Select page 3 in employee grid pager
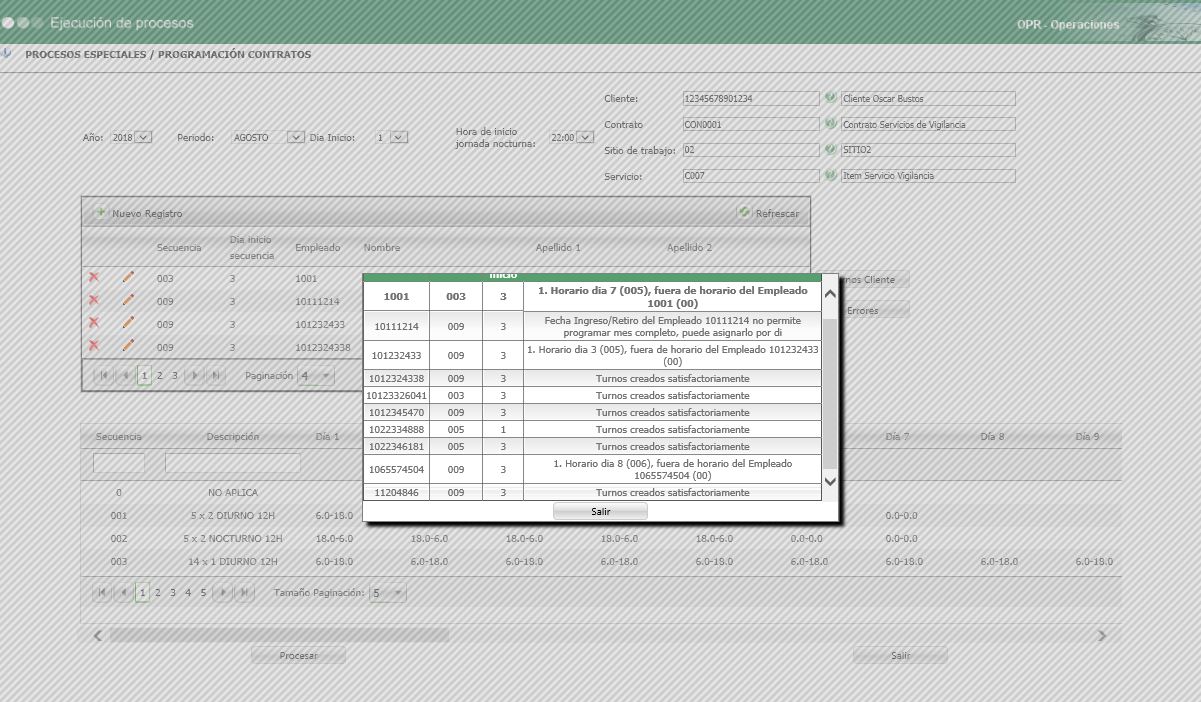Viewport: 1201px width, 702px height. [x=174, y=376]
